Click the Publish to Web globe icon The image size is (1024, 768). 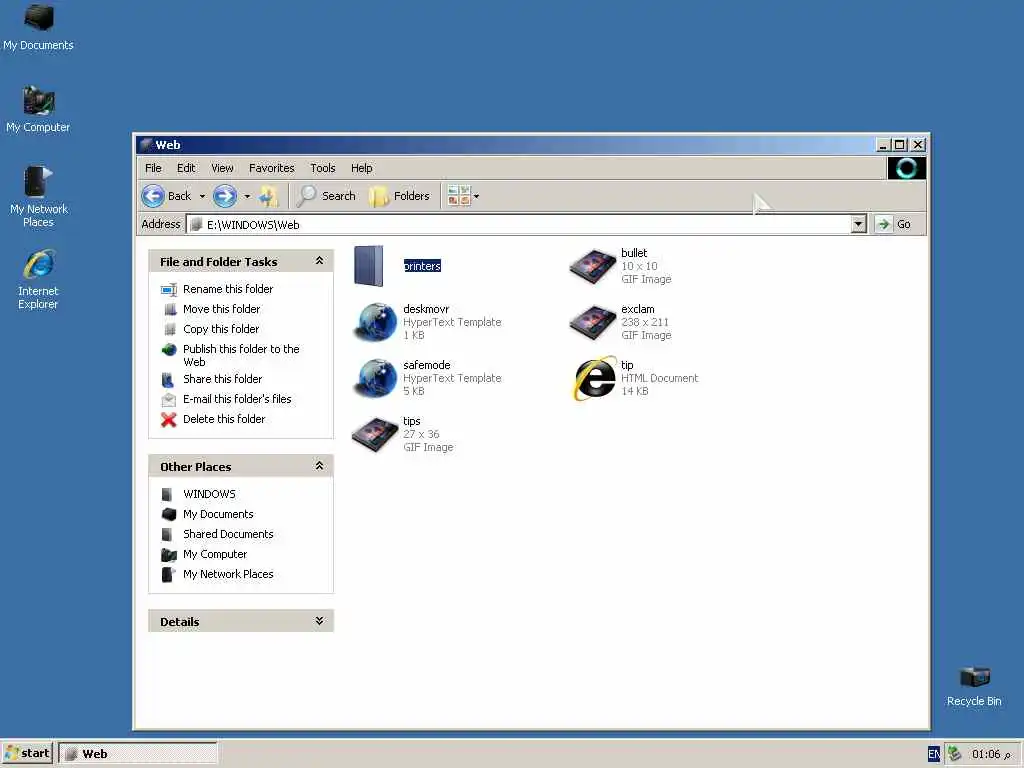point(168,349)
